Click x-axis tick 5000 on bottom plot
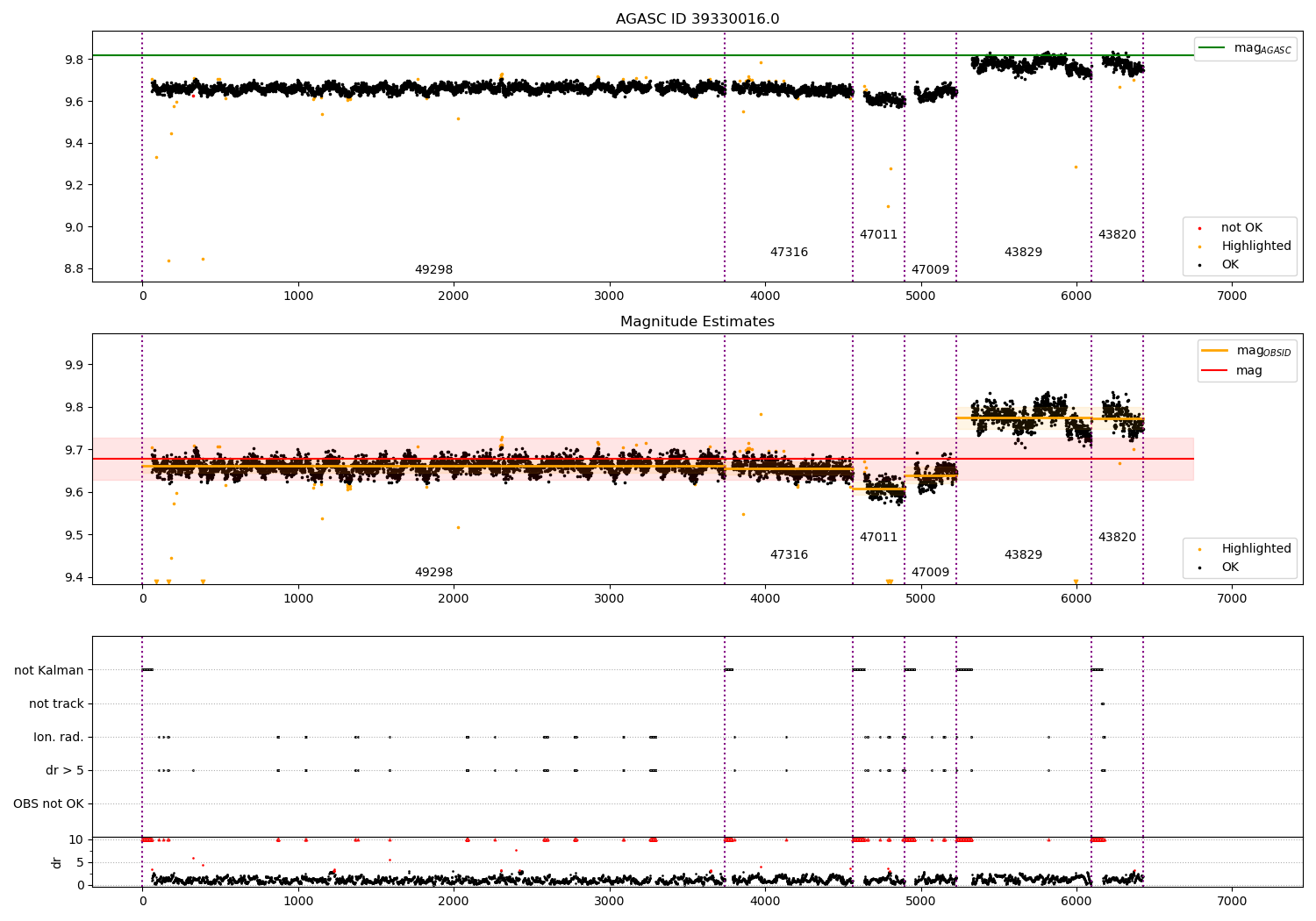Viewport: 1316px width, 921px height. tap(921, 901)
